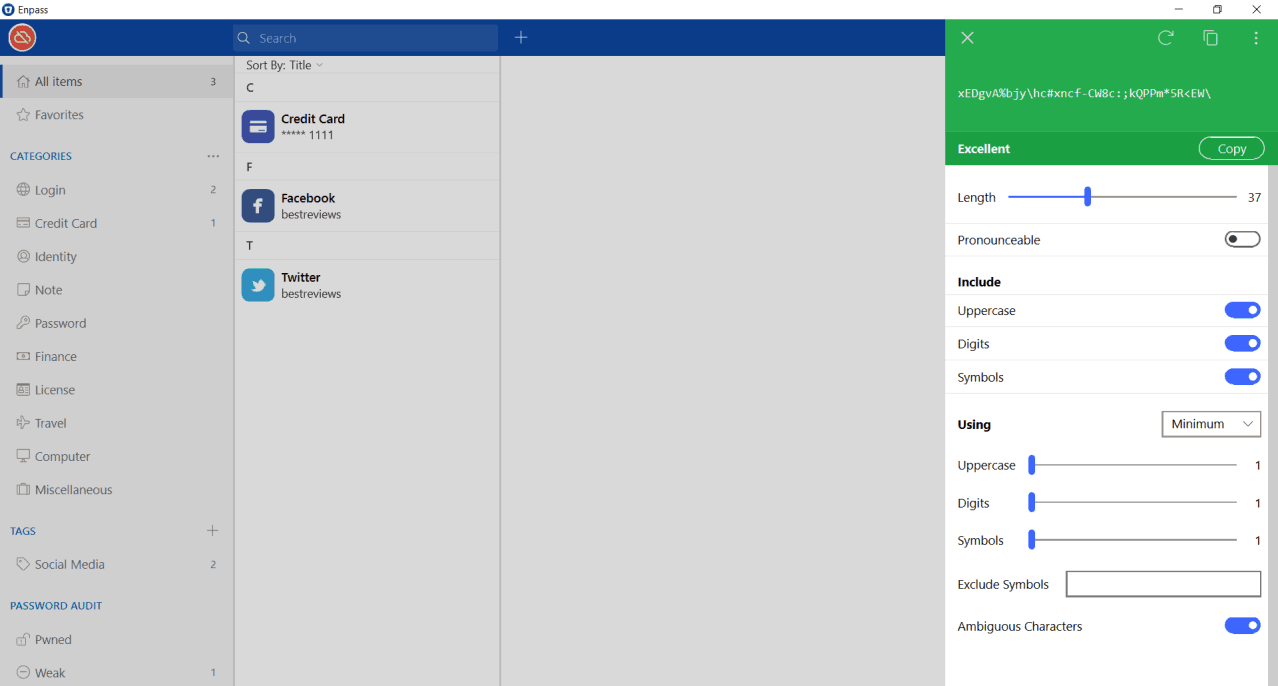The height and width of the screenshot is (686, 1278).
Task: Open the Minimum dropdown under Using
Action: pos(1210,424)
